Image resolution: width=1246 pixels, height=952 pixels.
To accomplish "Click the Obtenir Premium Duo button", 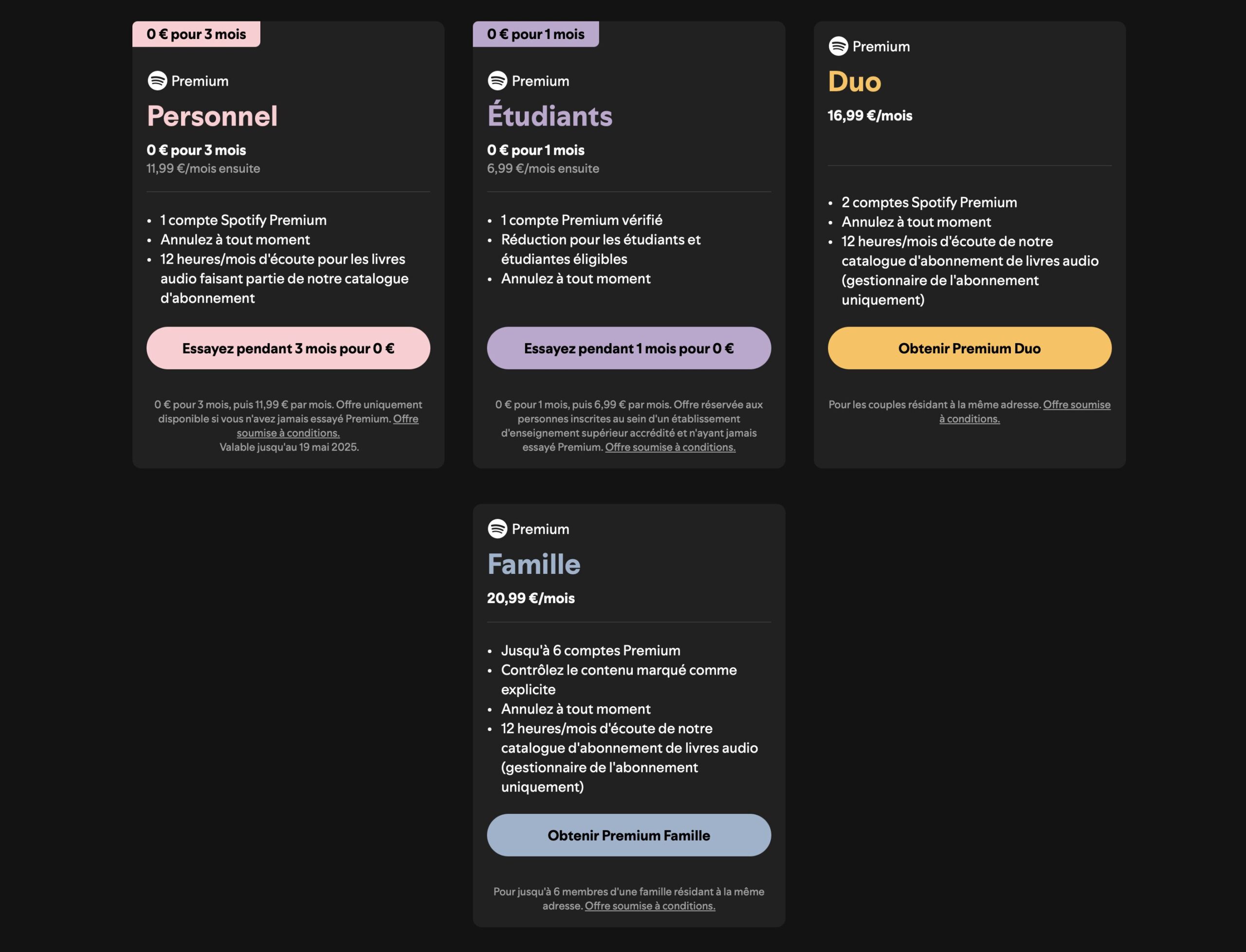I will pos(970,348).
